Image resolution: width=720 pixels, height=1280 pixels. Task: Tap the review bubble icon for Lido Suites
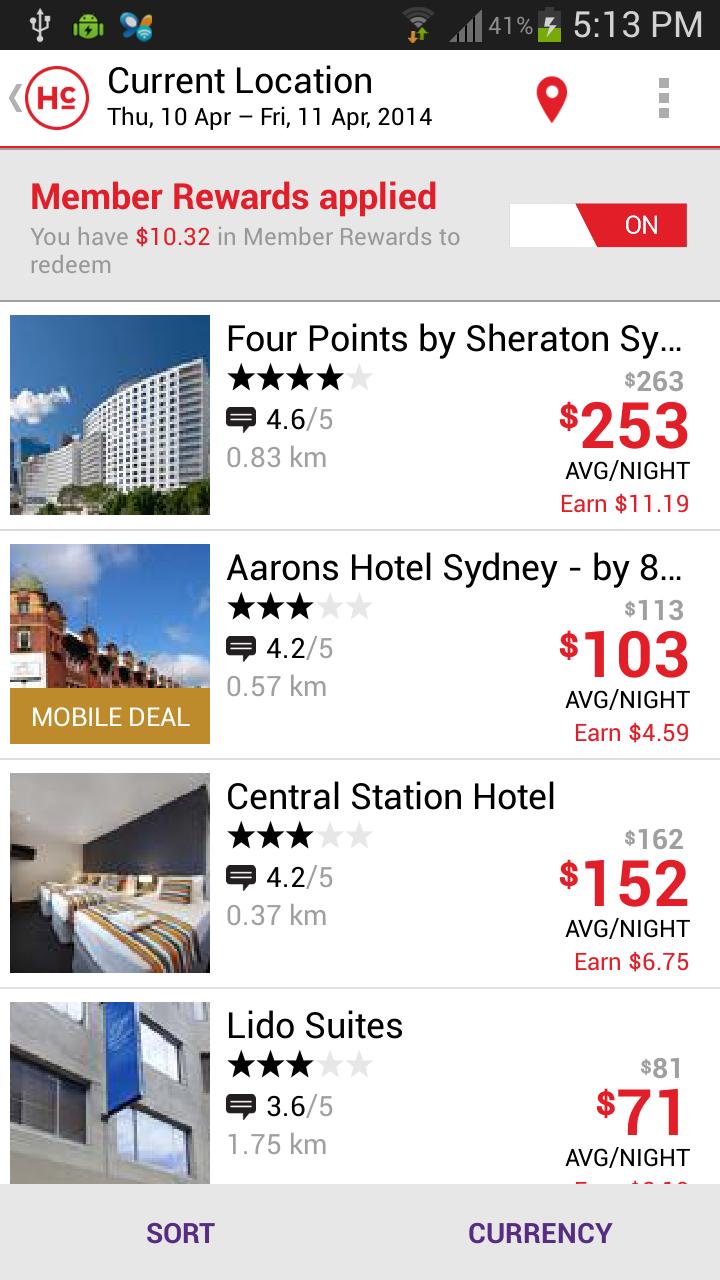click(x=241, y=1106)
